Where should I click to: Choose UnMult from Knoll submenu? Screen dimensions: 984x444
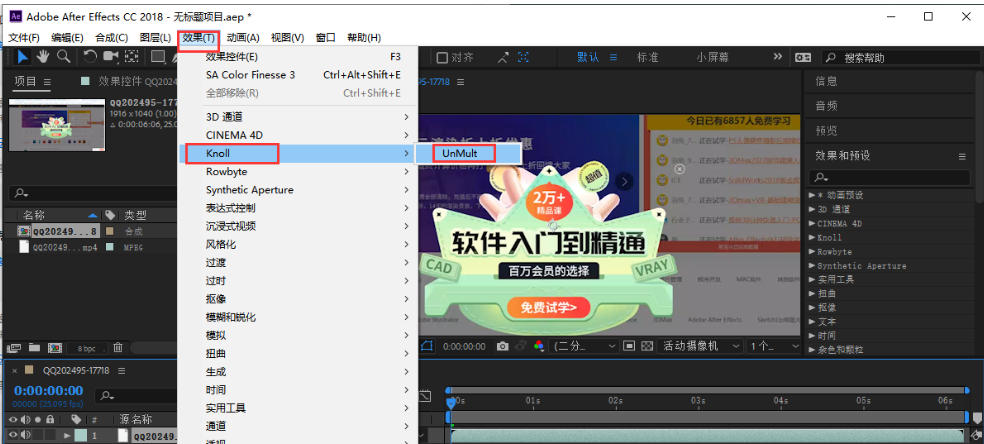(463, 153)
